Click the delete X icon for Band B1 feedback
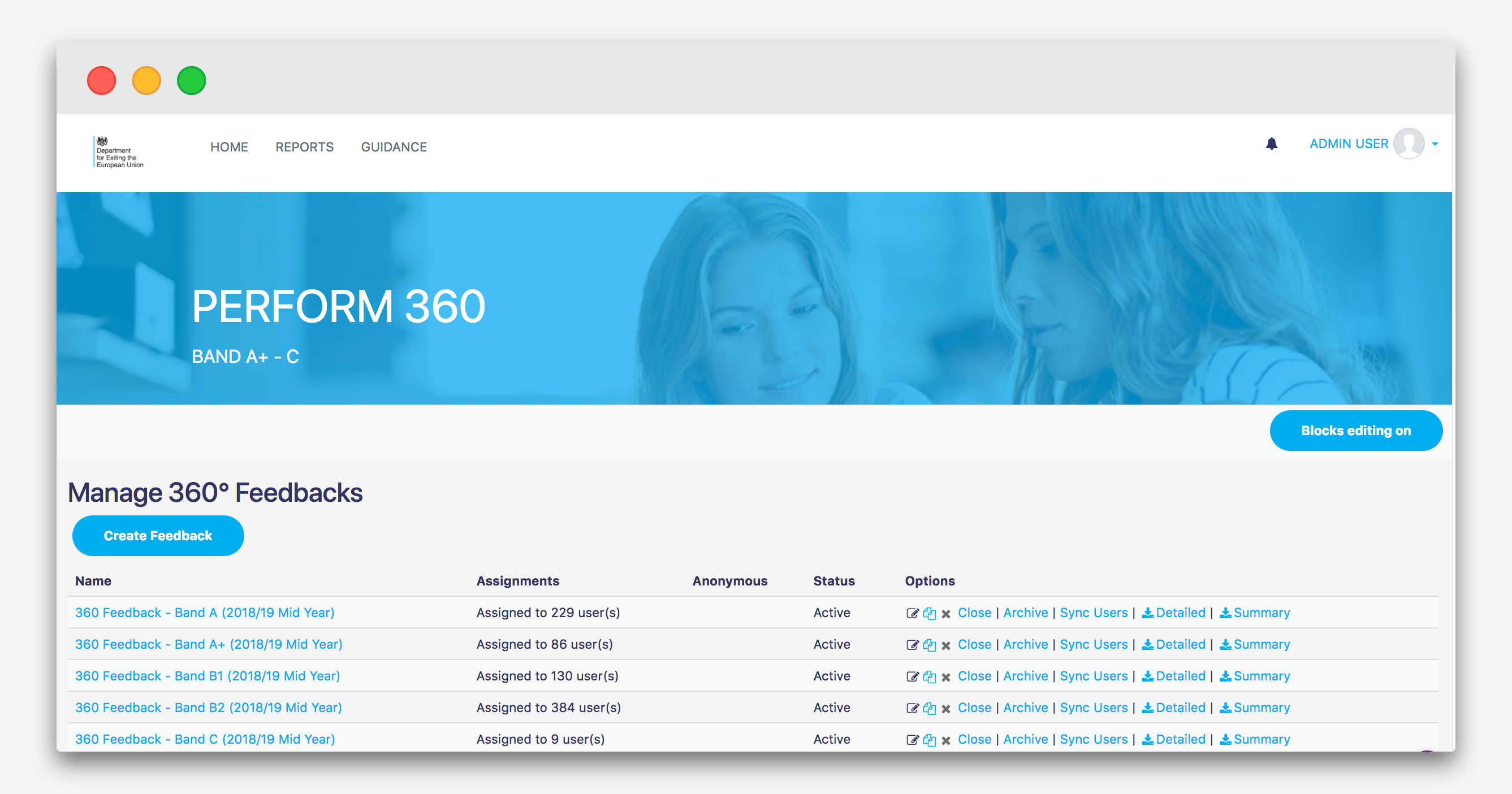 pyautogui.click(x=946, y=676)
